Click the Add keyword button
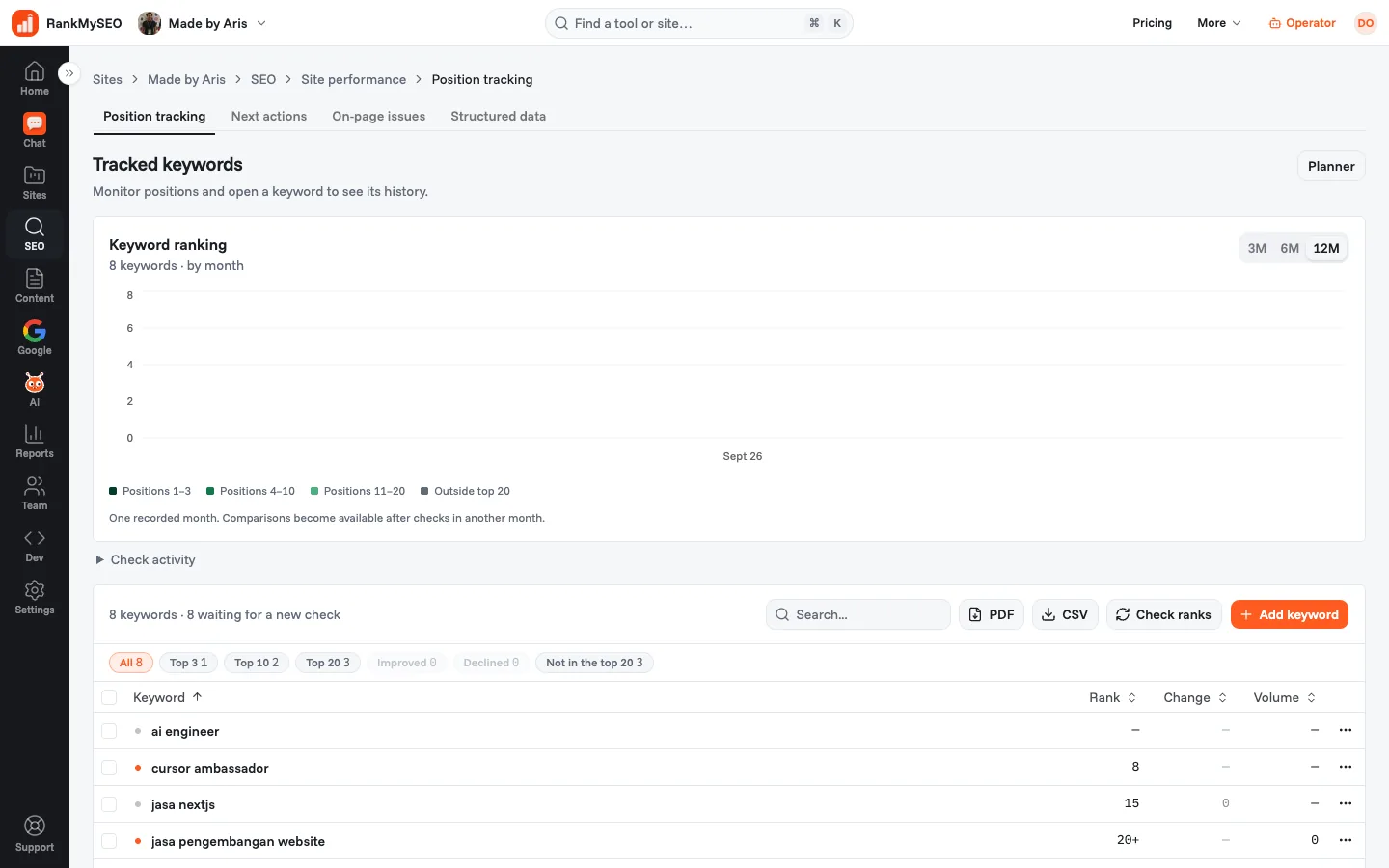The height and width of the screenshot is (868, 1389). click(1290, 614)
